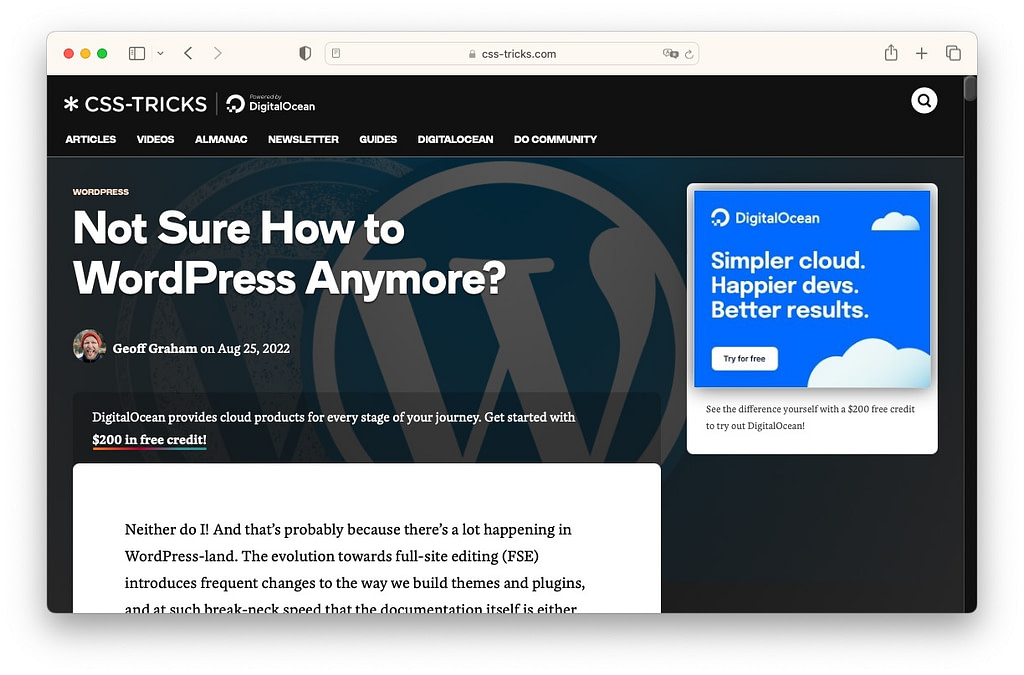The height and width of the screenshot is (675, 1024).
Task: Toggle the Safari sidebar
Action: (x=136, y=53)
